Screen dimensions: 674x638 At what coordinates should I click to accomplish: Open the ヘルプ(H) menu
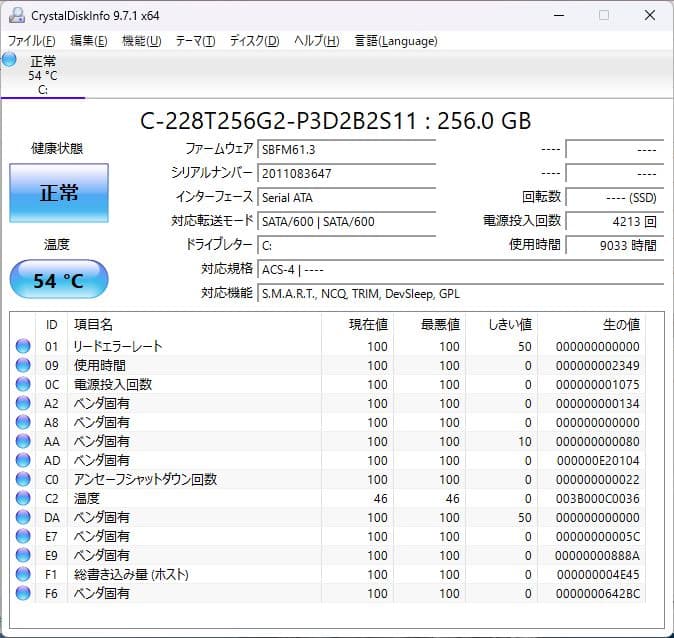(x=317, y=41)
